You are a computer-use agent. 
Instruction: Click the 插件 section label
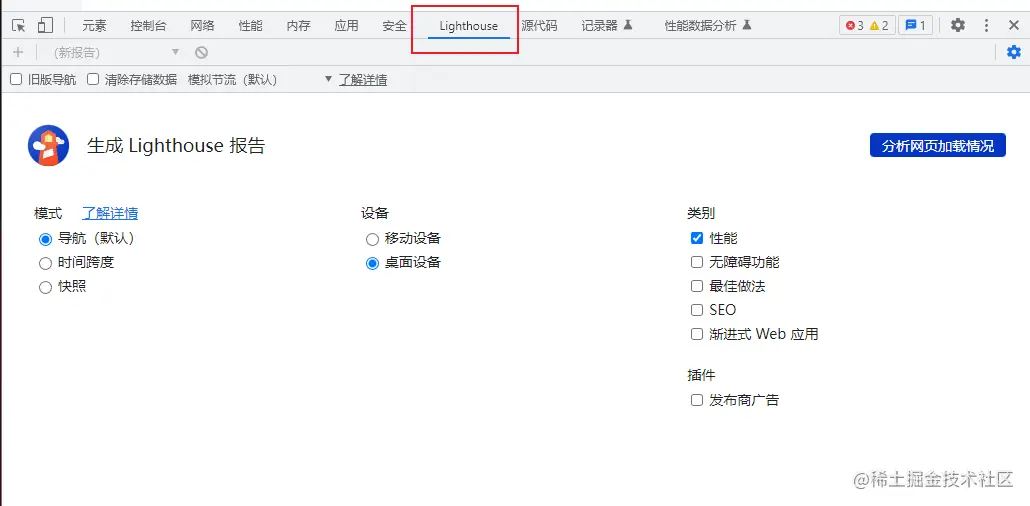701,375
